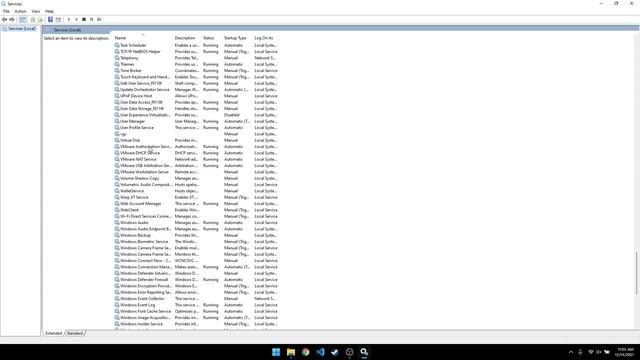Click the Windows Audio service gear icon

[117, 223]
